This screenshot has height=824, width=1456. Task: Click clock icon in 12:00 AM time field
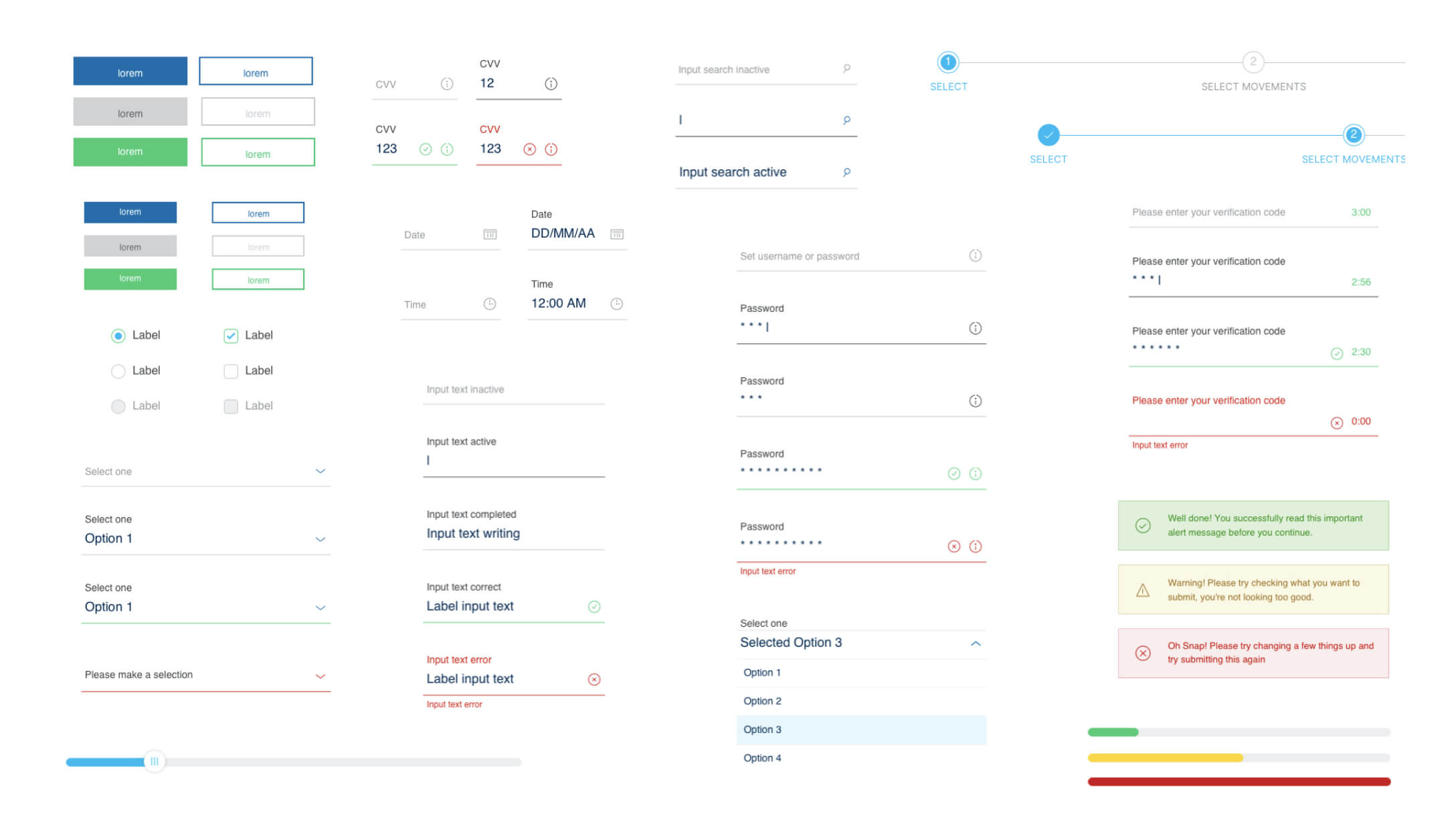(x=616, y=304)
